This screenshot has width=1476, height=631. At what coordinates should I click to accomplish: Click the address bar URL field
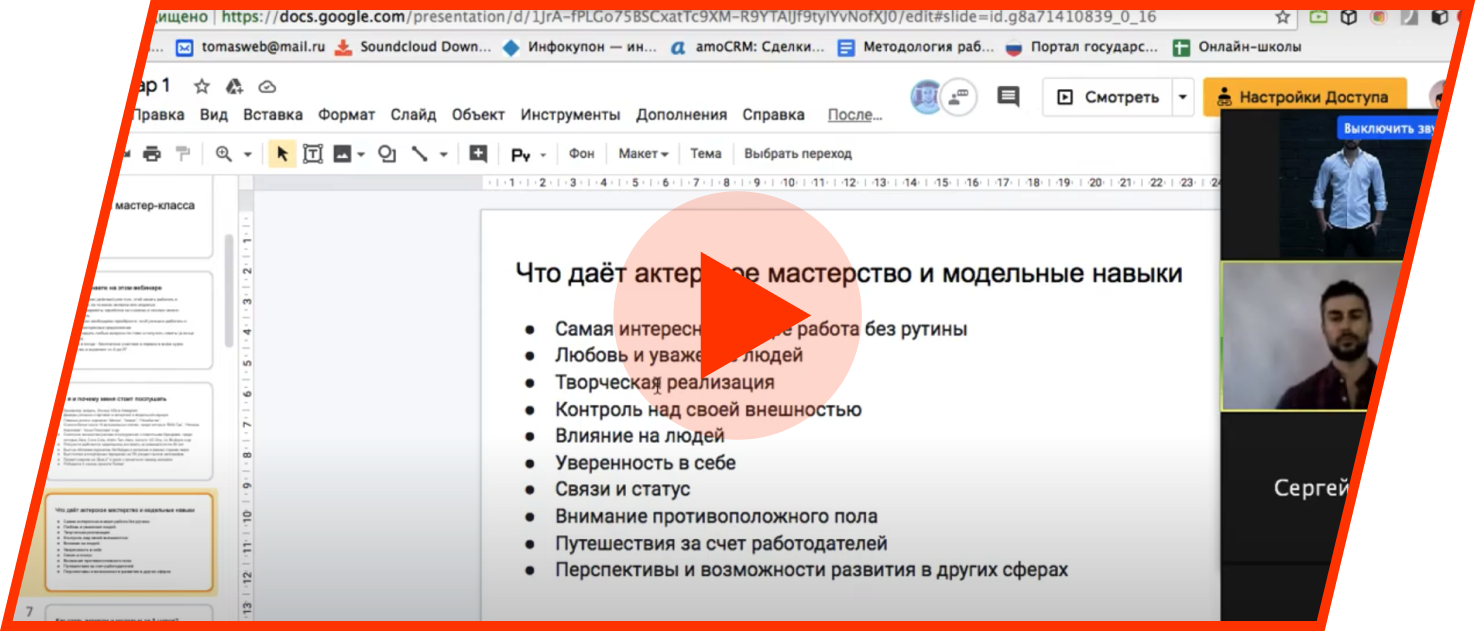[x=689, y=16]
